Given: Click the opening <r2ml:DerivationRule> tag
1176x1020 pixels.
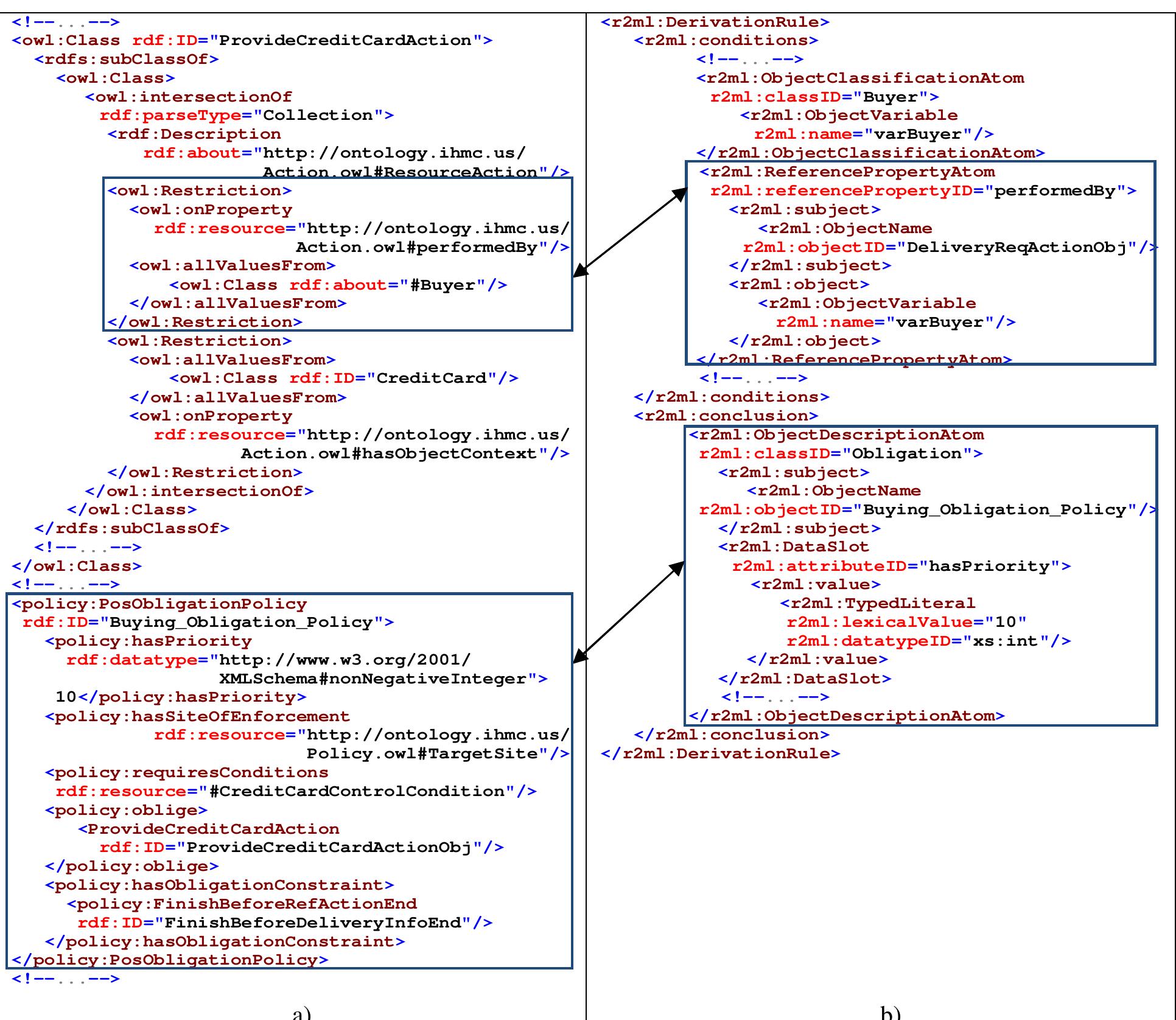Looking at the screenshot, I should point(715,23).
